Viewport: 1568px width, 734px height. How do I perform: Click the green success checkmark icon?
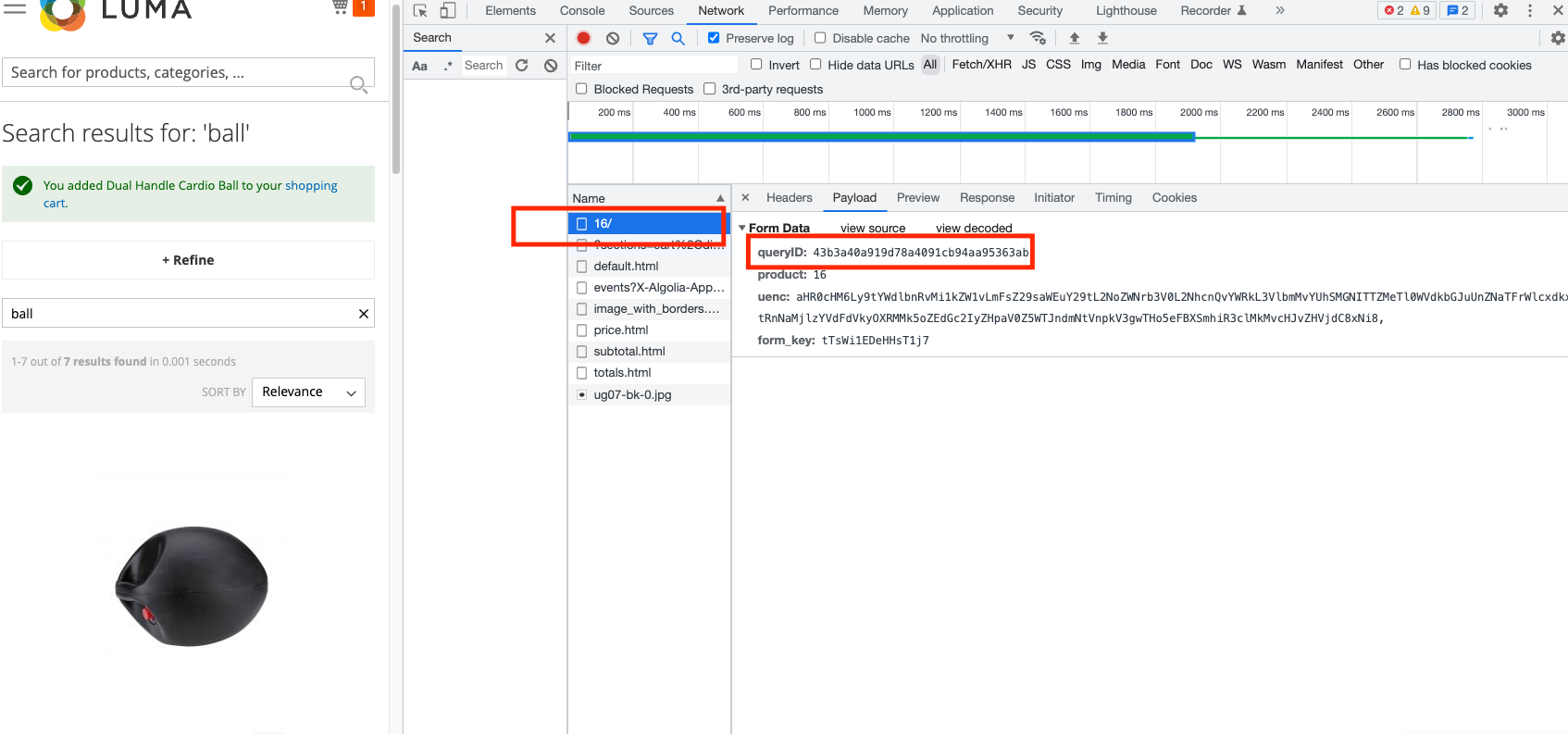pos(23,186)
